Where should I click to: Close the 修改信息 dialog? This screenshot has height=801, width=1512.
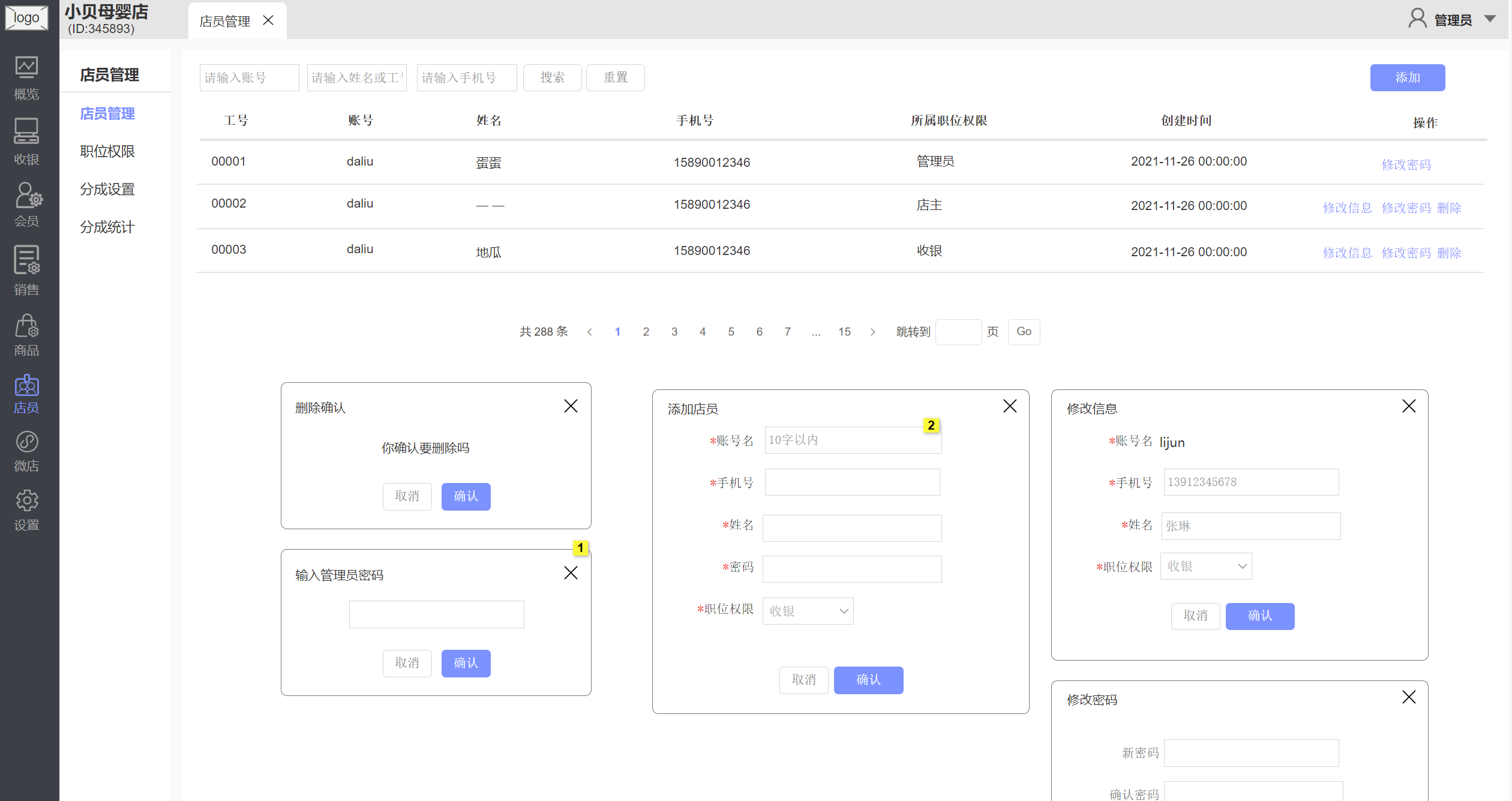coord(1409,406)
